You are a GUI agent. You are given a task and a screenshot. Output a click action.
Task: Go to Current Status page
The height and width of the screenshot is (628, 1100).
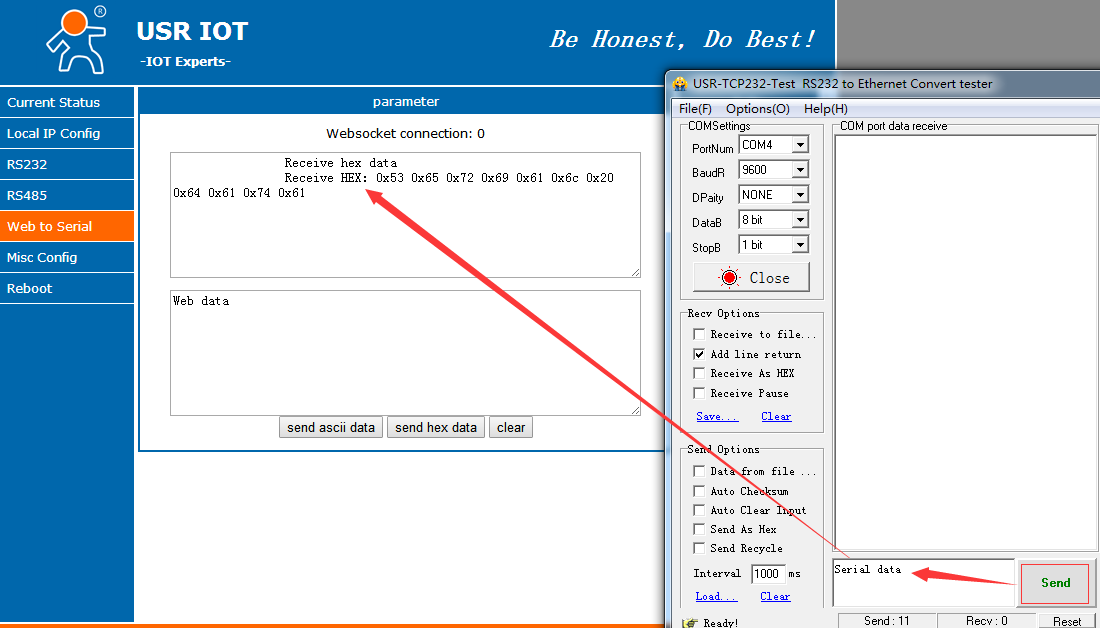click(67, 102)
